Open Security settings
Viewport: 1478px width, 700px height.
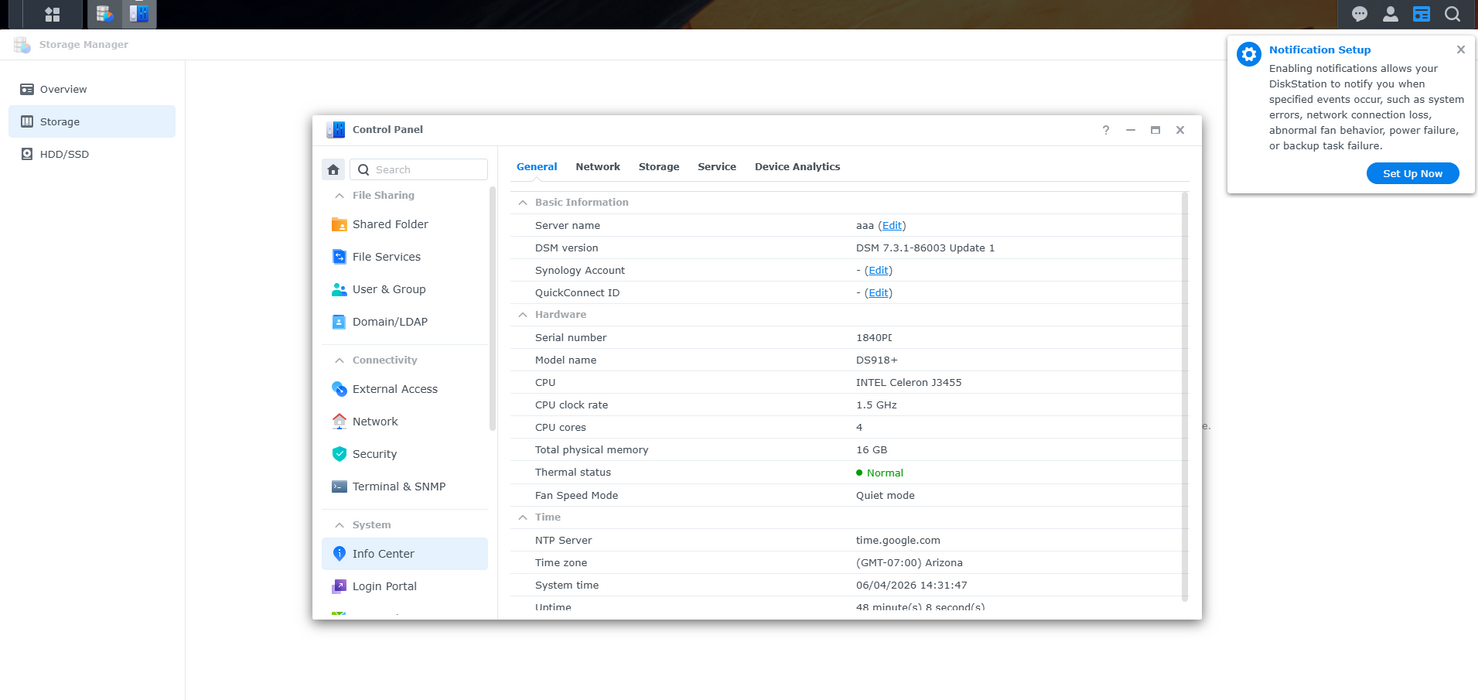coord(405,454)
